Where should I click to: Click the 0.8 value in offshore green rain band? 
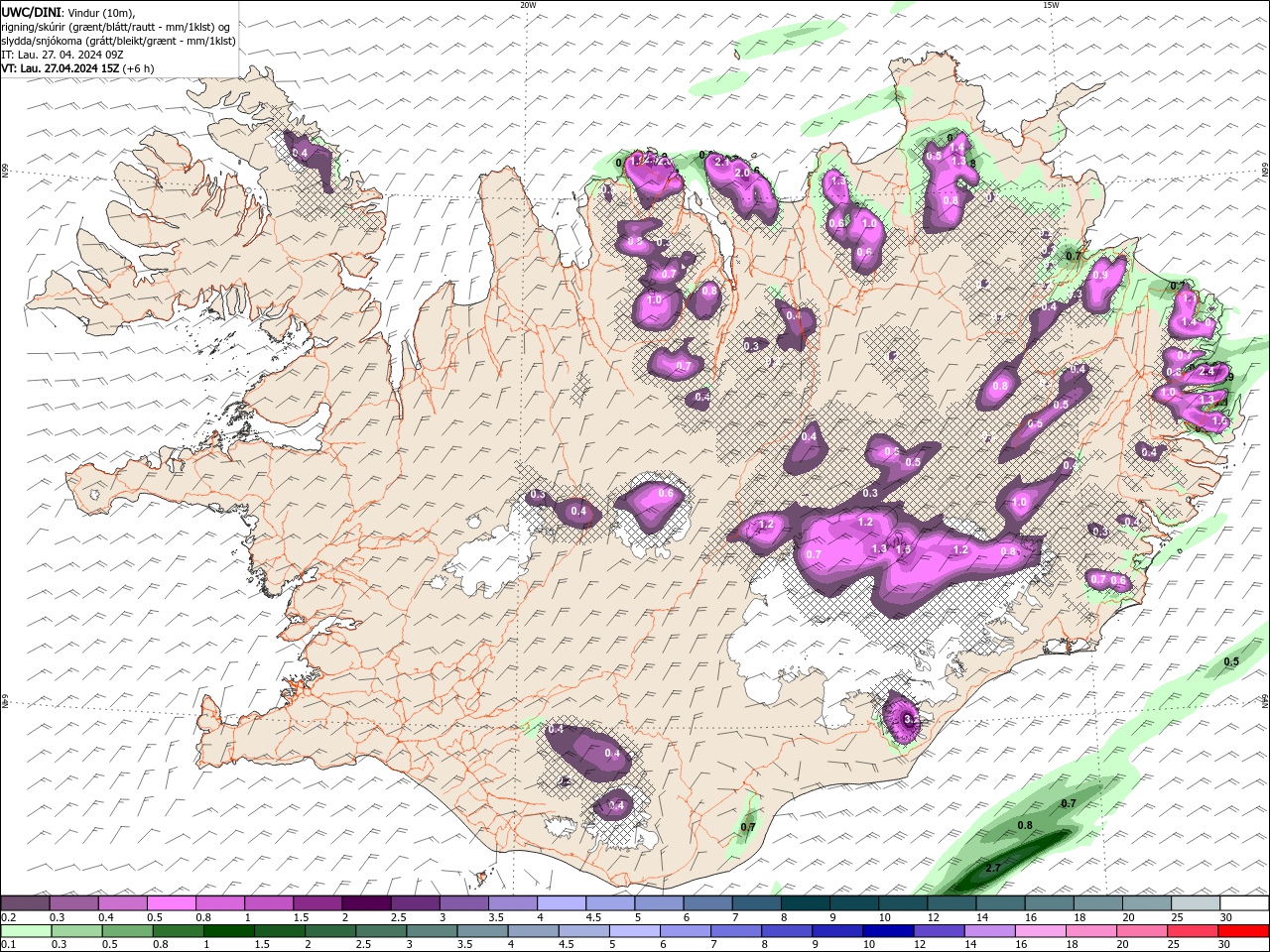click(x=1025, y=825)
